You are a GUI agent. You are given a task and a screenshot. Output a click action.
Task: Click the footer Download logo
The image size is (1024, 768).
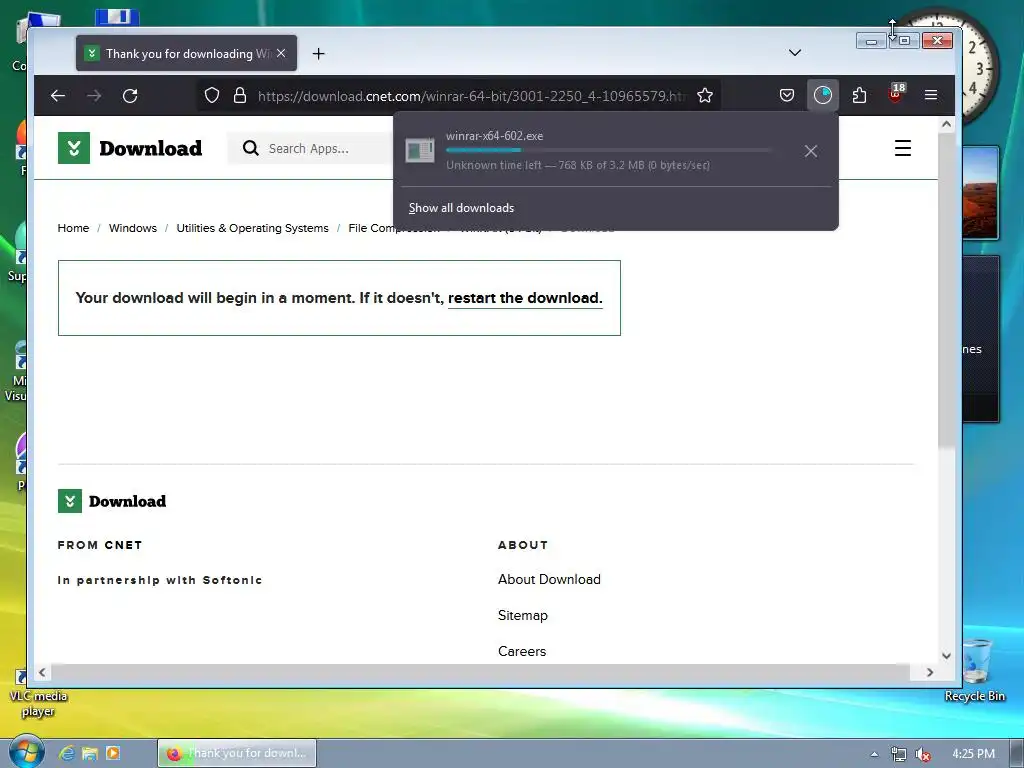112,501
